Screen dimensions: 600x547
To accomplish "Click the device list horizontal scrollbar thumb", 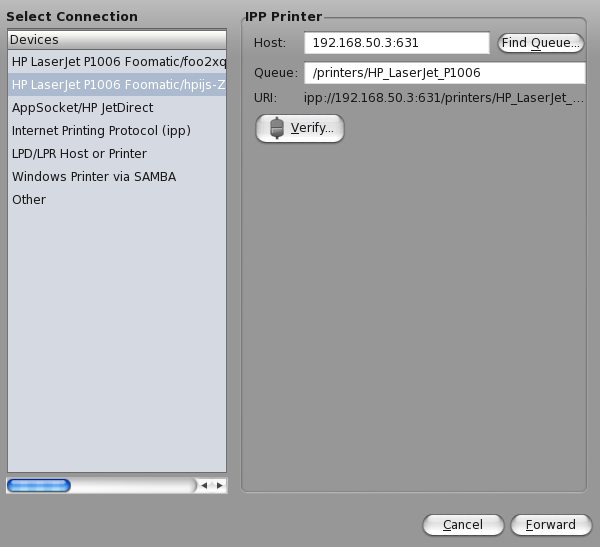I will (39, 485).
